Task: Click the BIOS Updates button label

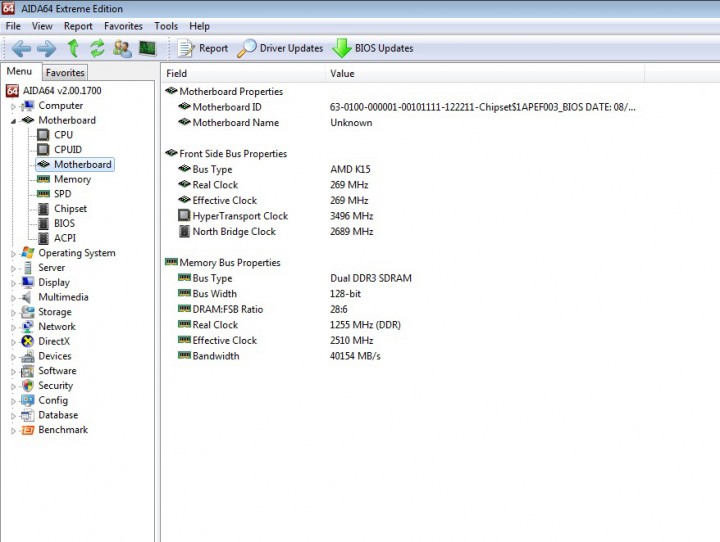Action: (x=384, y=48)
